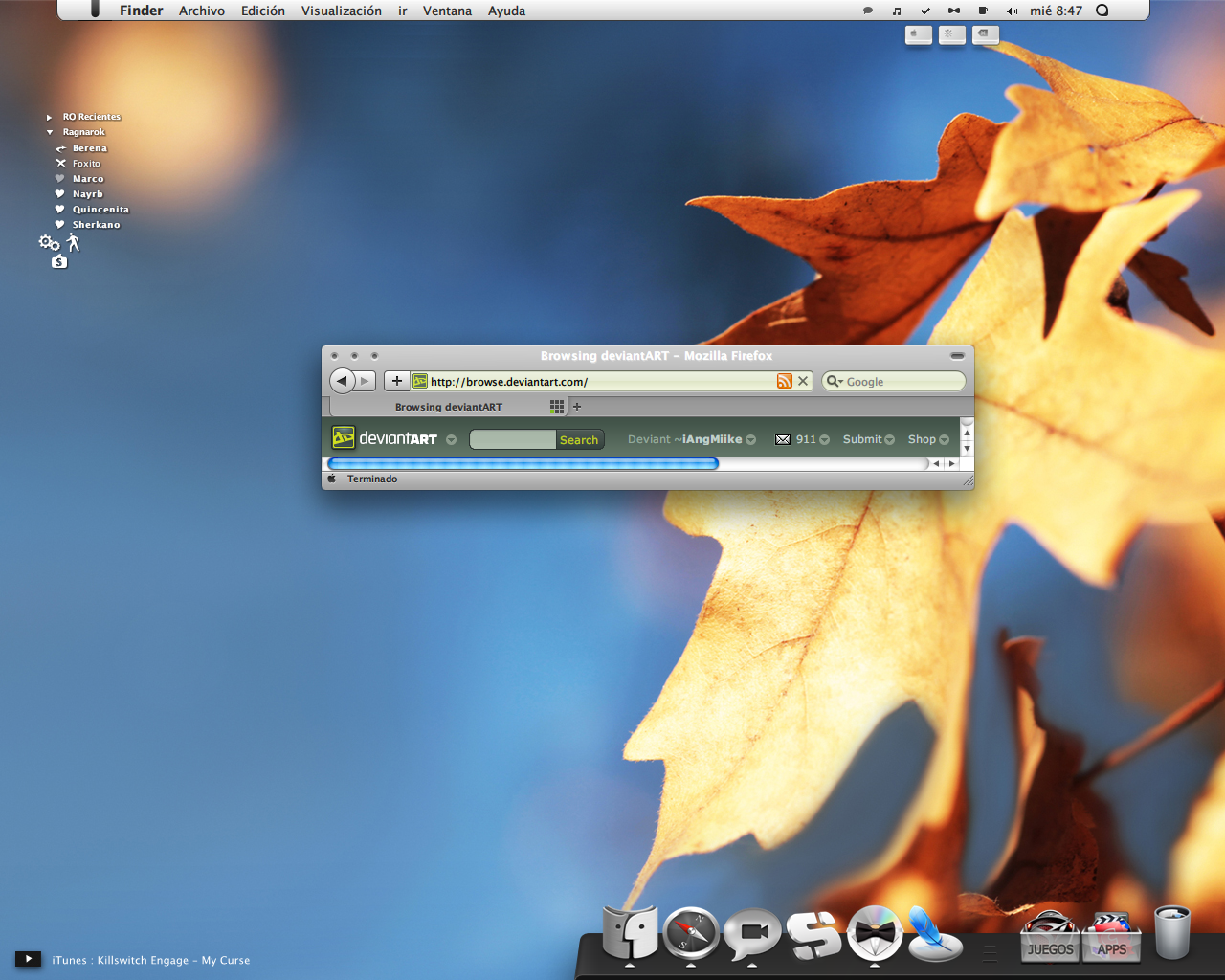The height and width of the screenshot is (980, 1225).
Task: Click the Shop link
Action: 922,439
